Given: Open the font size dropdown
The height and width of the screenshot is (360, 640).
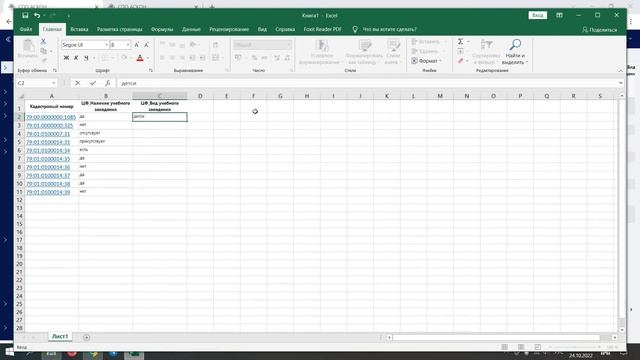Looking at the screenshot, I should tap(128, 44).
